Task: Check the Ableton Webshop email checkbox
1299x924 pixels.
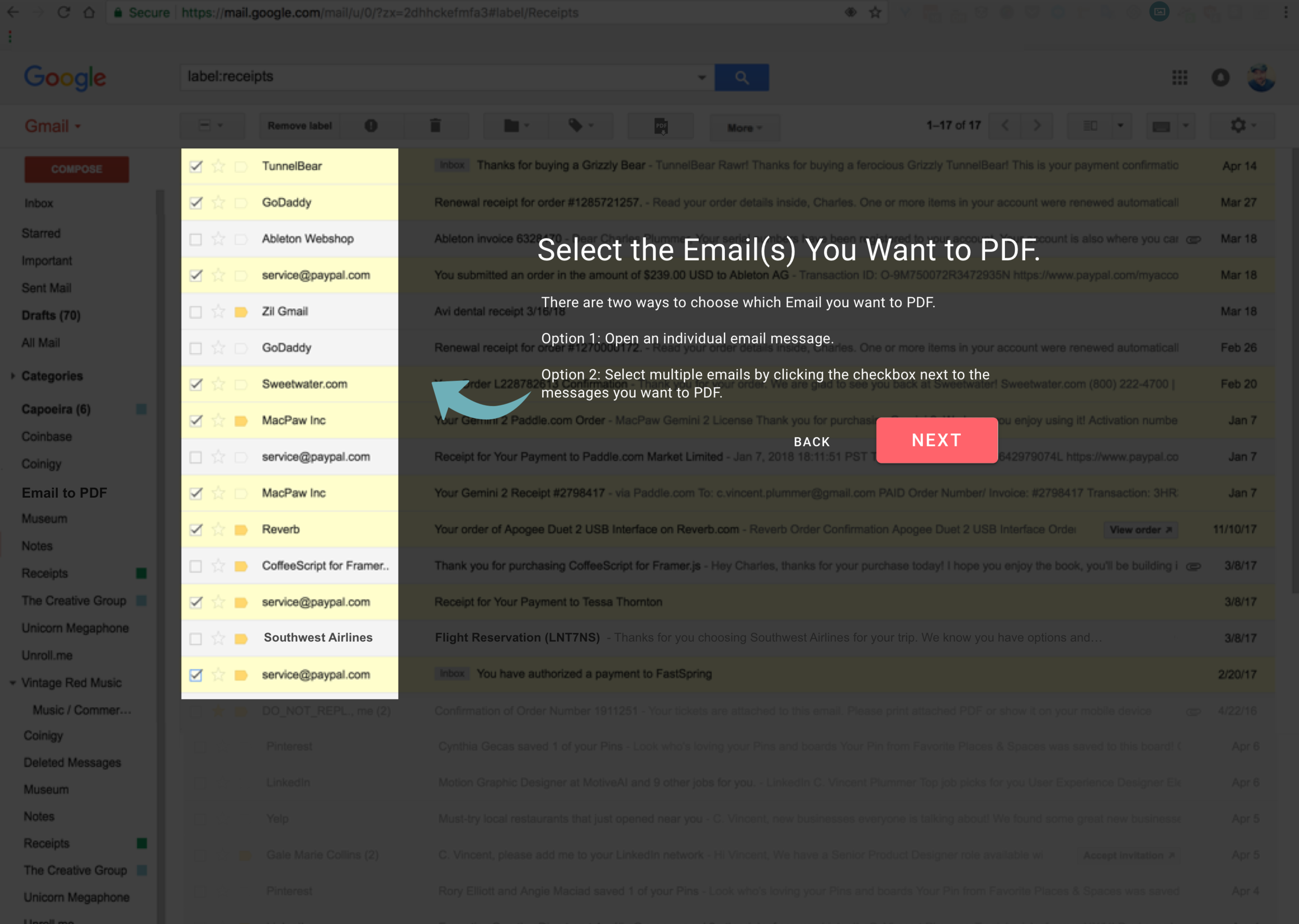Action: tap(196, 239)
